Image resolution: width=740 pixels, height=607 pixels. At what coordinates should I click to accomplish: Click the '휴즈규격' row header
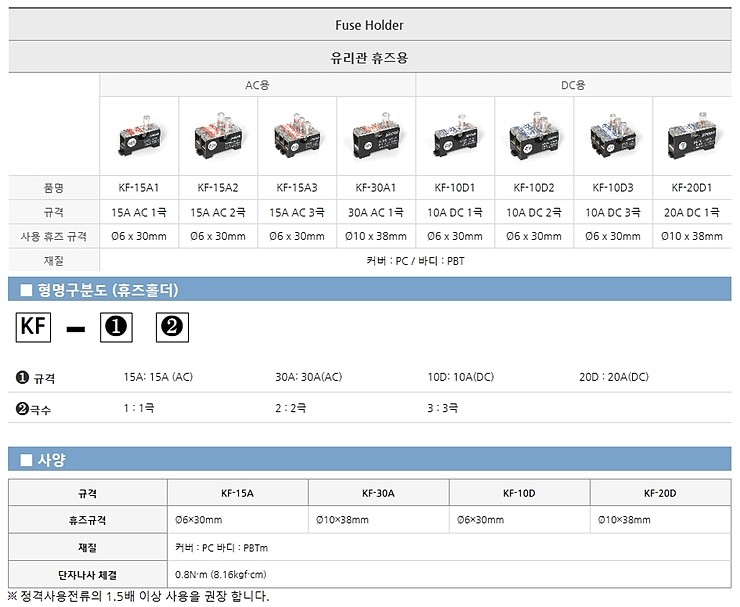click(x=88, y=520)
